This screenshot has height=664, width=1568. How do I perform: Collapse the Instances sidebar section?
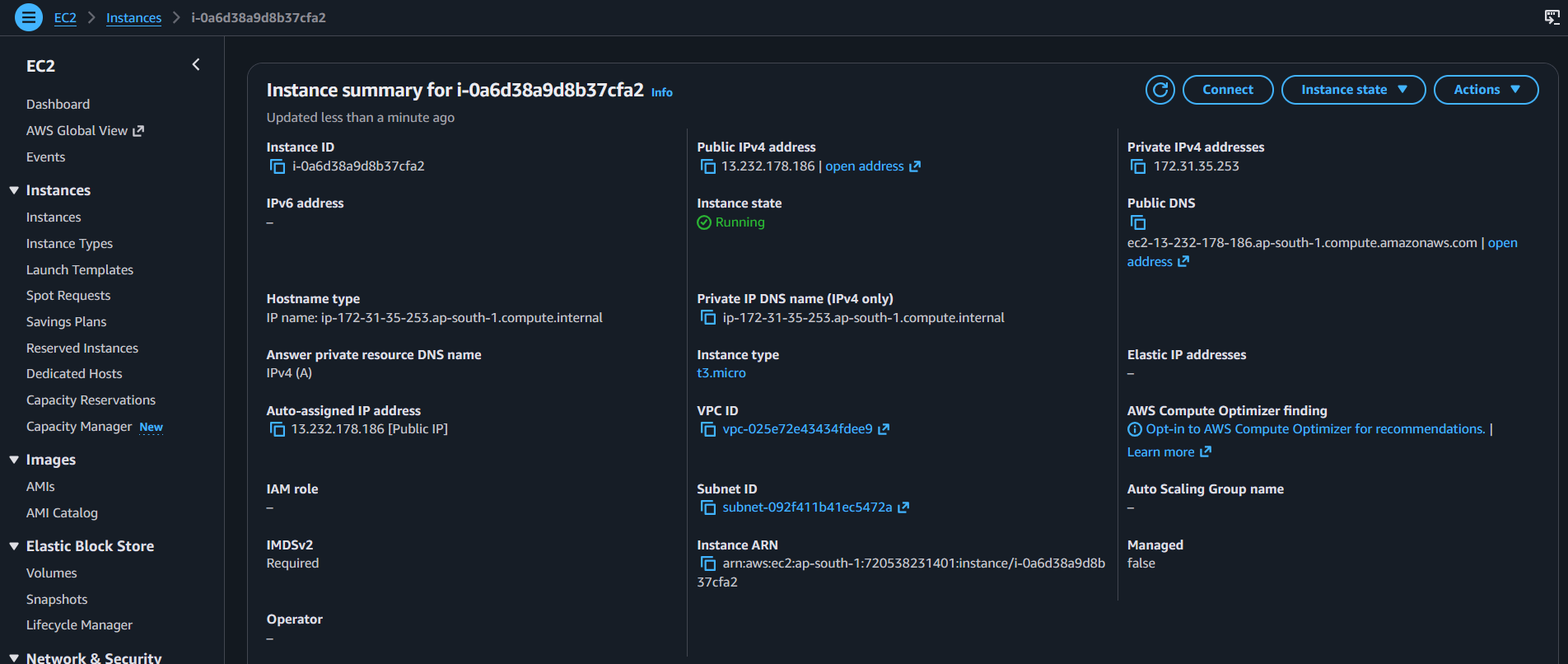(14, 190)
